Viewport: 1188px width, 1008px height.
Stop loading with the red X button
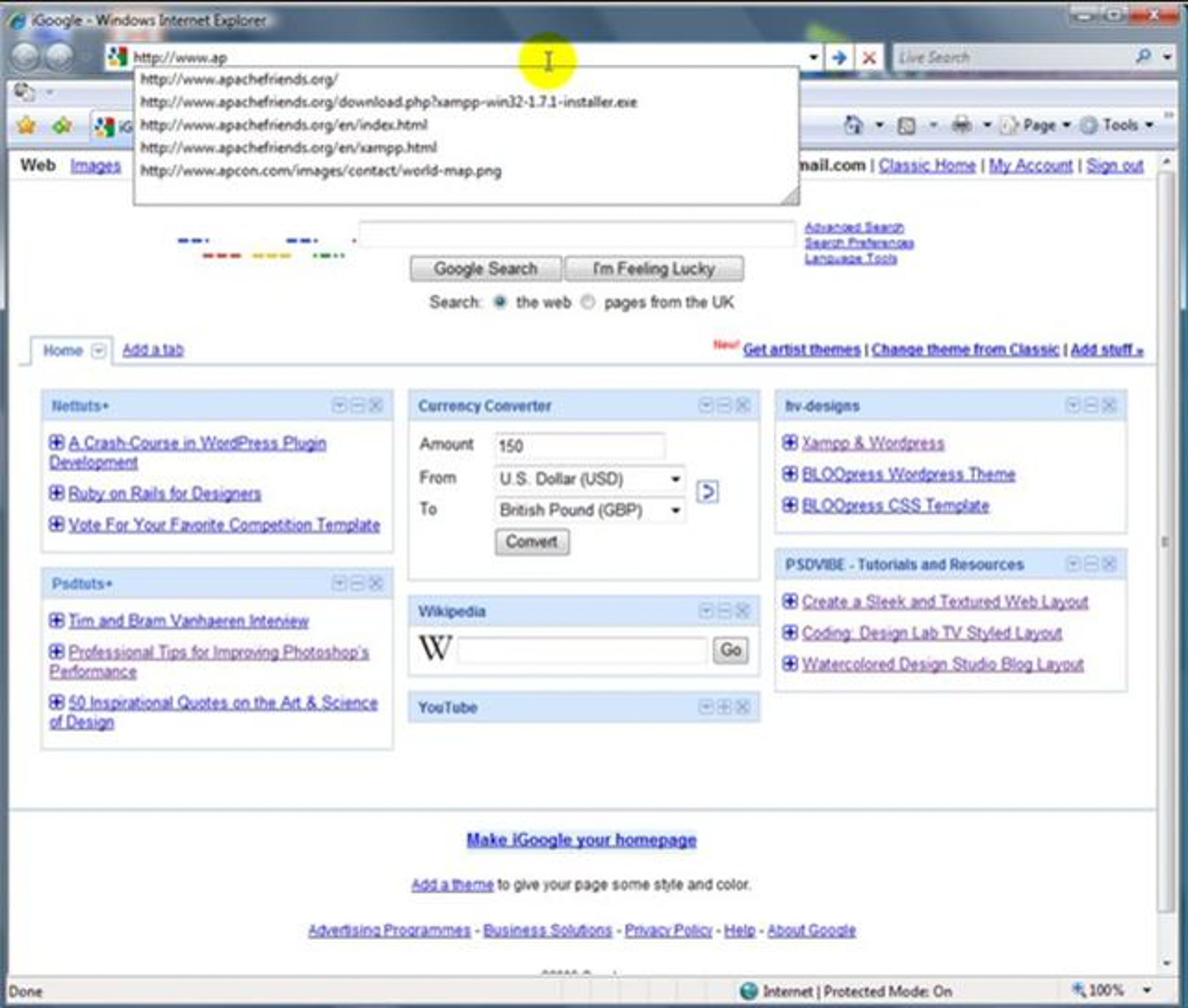[x=869, y=58]
